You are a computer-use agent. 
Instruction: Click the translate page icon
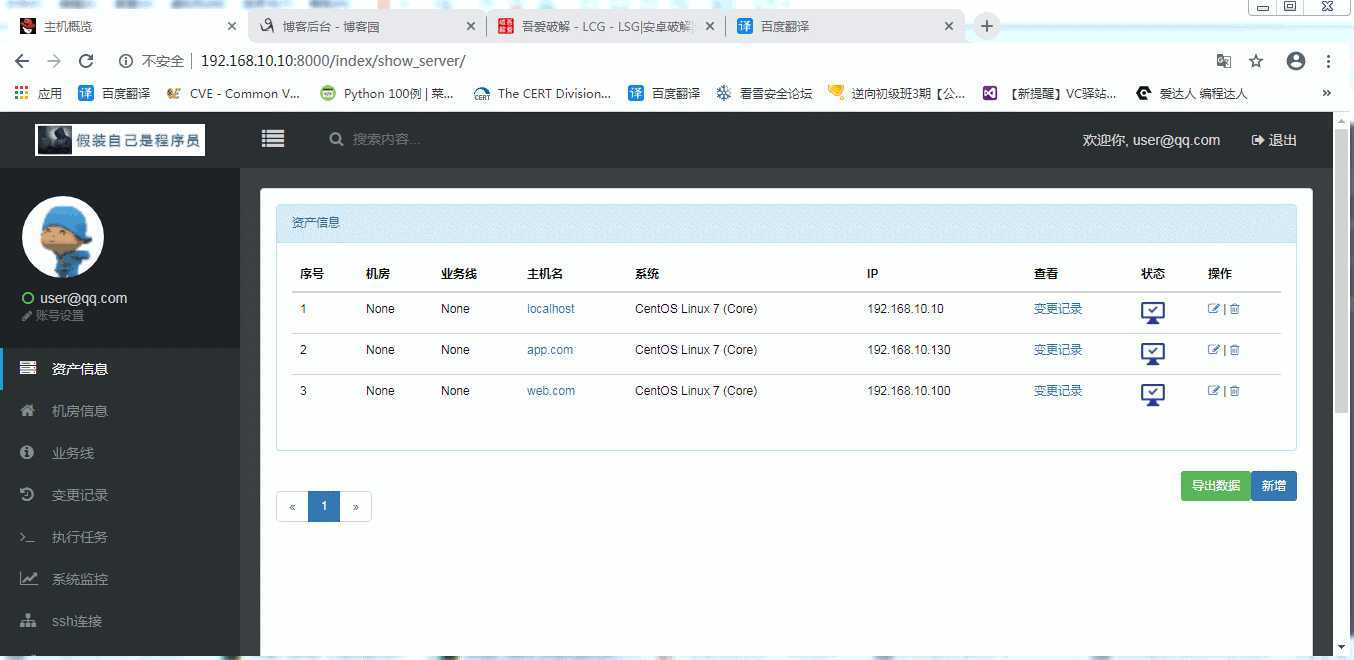coord(1223,61)
